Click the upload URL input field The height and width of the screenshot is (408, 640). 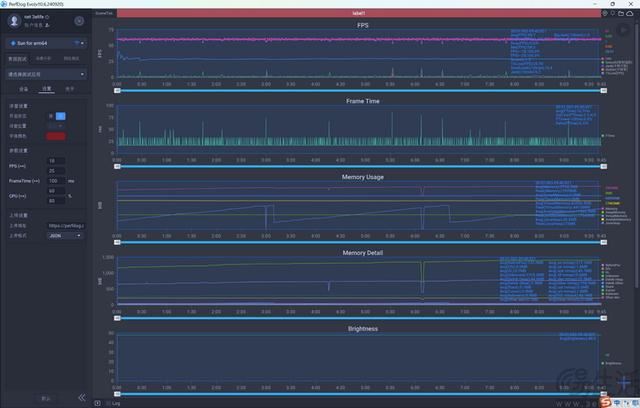coord(67,225)
